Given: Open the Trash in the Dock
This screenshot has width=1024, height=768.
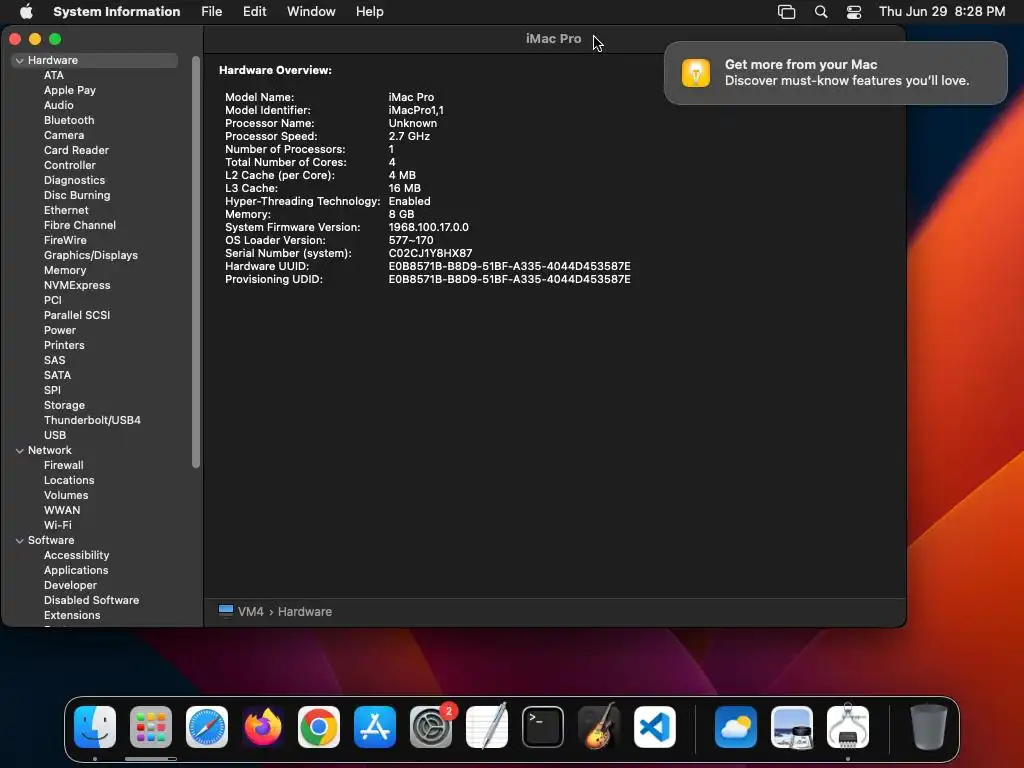Looking at the screenshot, I should (929, 726).
